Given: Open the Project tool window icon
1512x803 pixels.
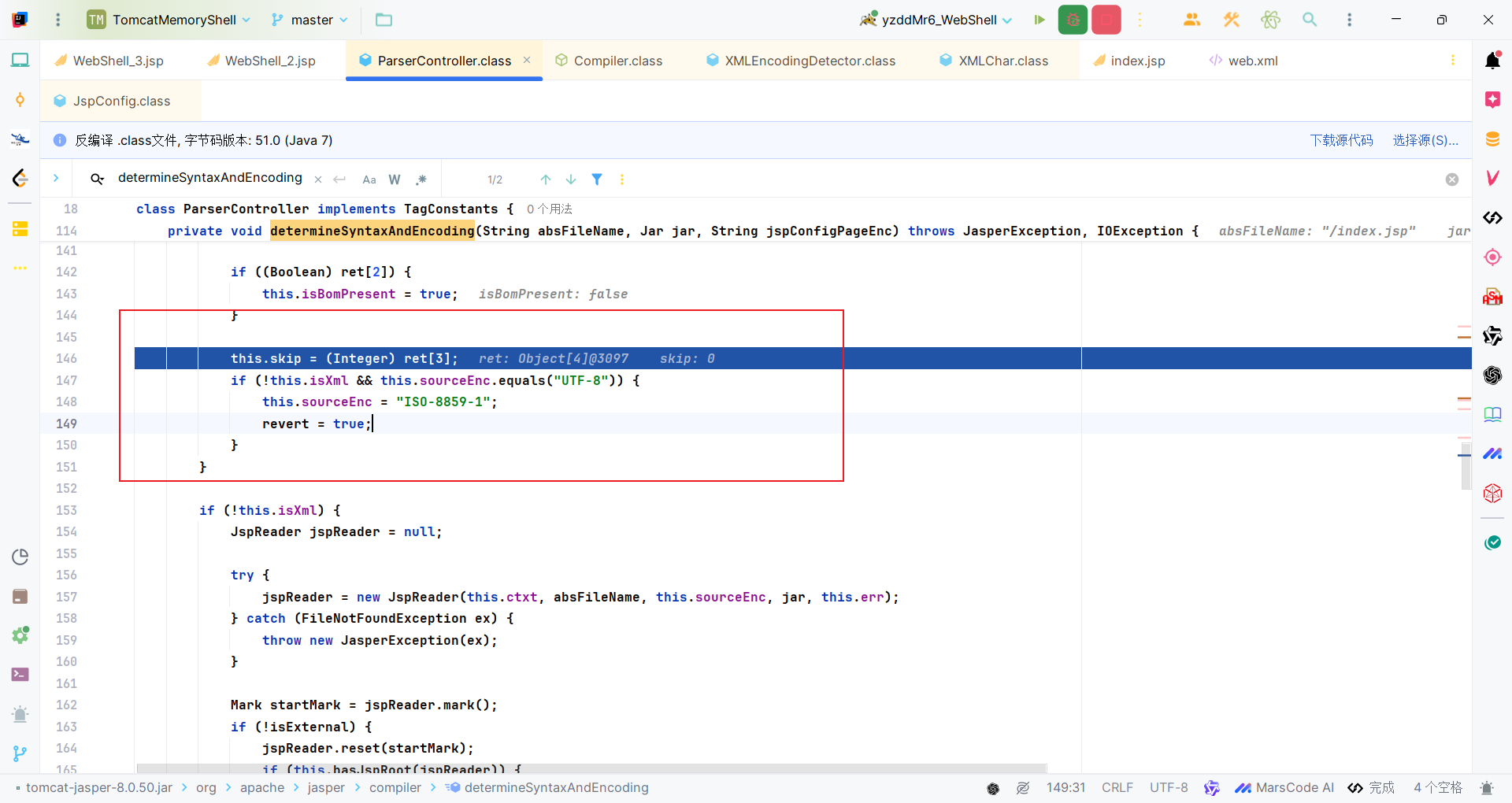Looking at the screenshot, I should (20, 60).
